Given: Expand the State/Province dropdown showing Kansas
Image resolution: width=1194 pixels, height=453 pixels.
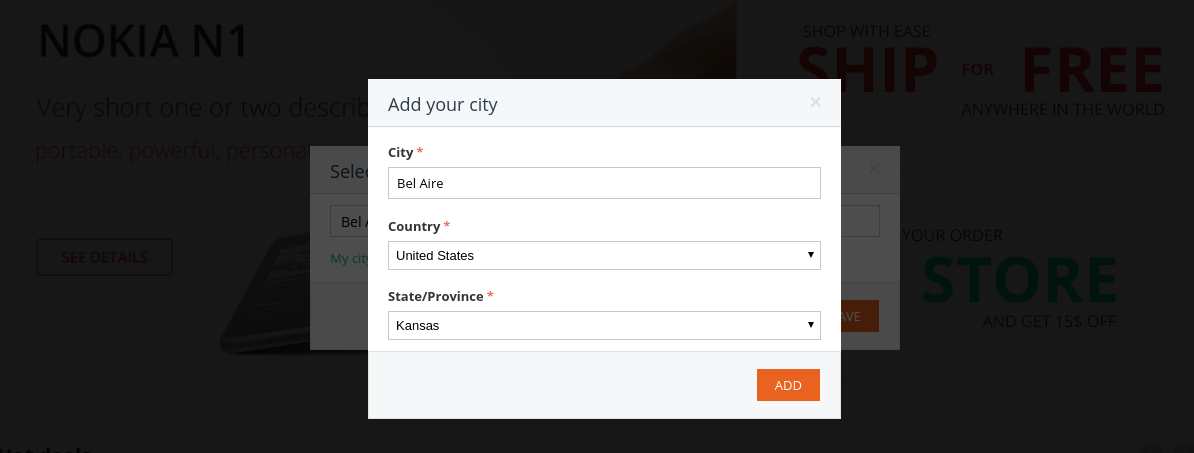Looking at the screenshot, I should click(x=603, y=325).
